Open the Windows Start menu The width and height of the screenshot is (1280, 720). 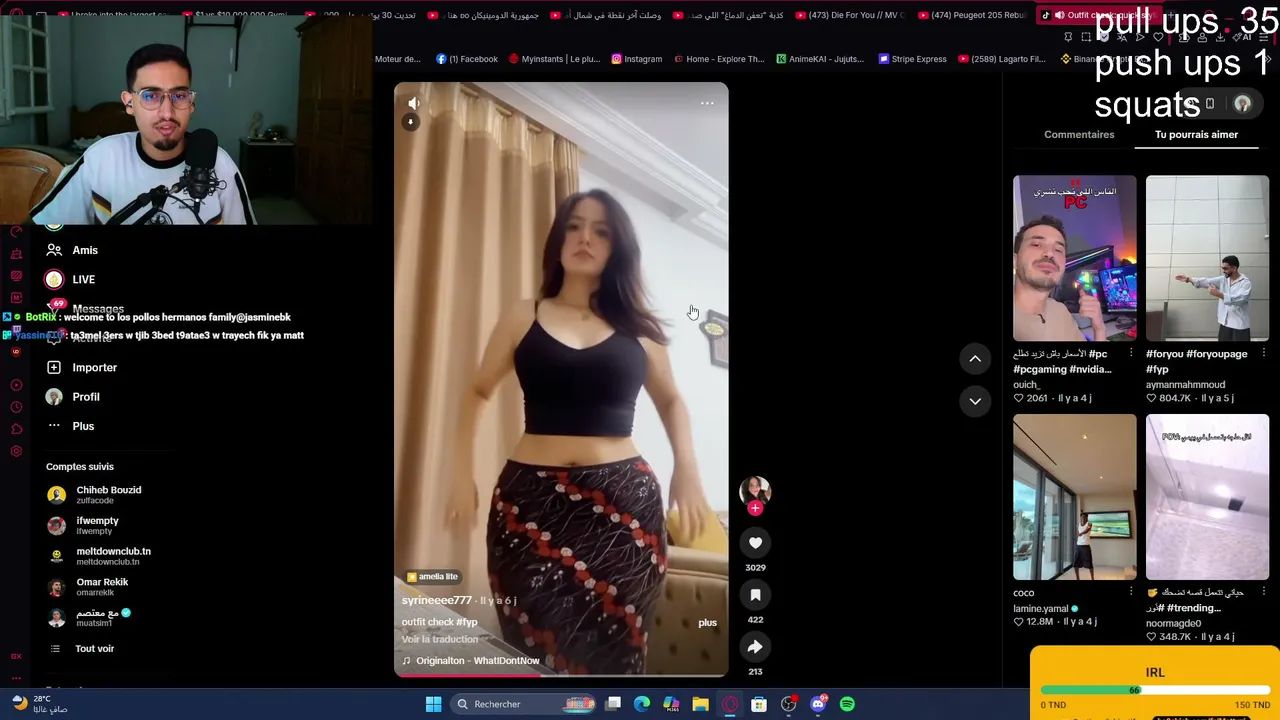[433, 704]
